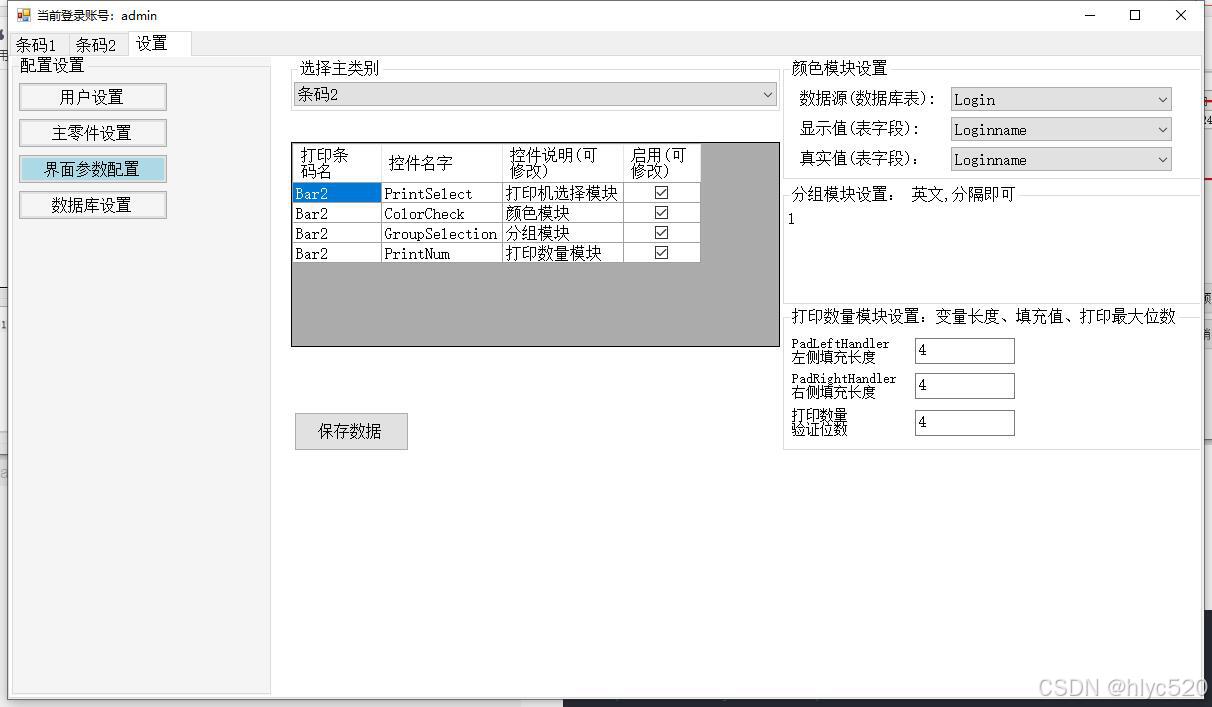
Task: Toggle 启用 checkbox for PrintNum row
Action: (661, 253)
